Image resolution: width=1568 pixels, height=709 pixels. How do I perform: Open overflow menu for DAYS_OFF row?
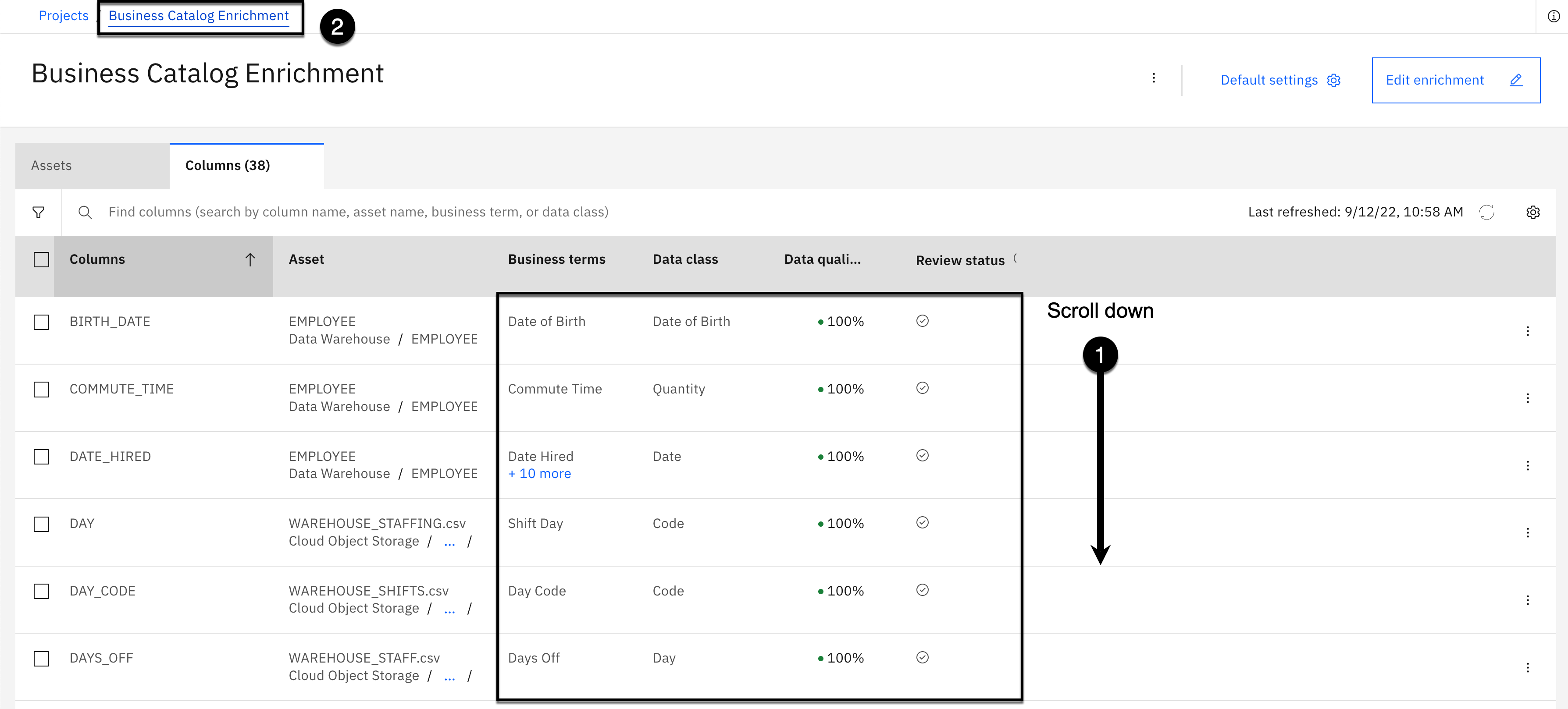pos(1527,668)
